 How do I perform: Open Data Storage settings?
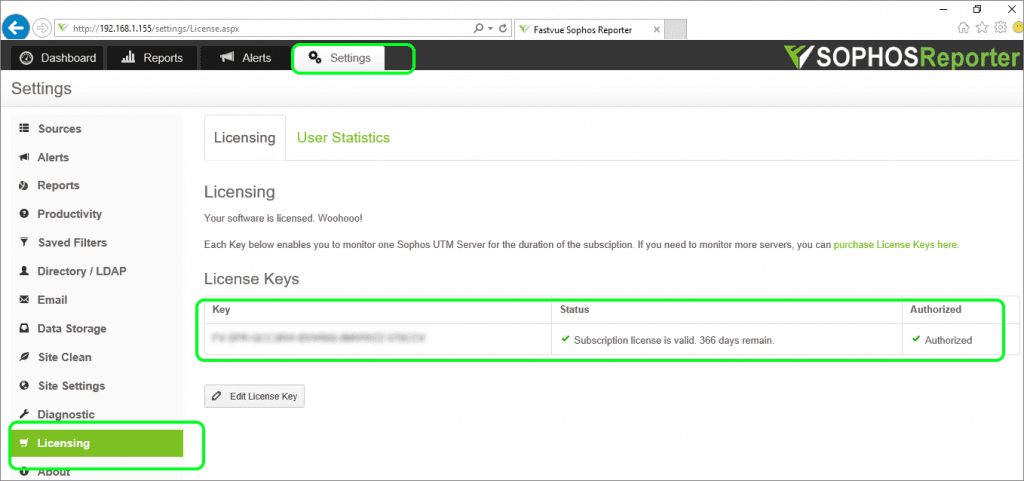pyautogui.click(x=97, y=328)
